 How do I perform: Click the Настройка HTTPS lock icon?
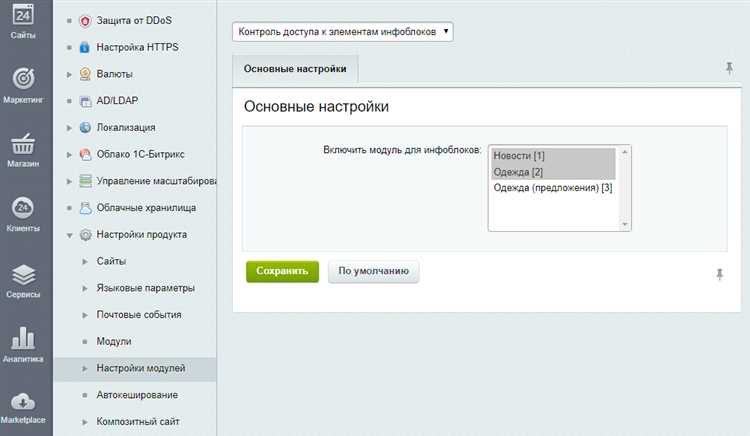tap(85, 47)
